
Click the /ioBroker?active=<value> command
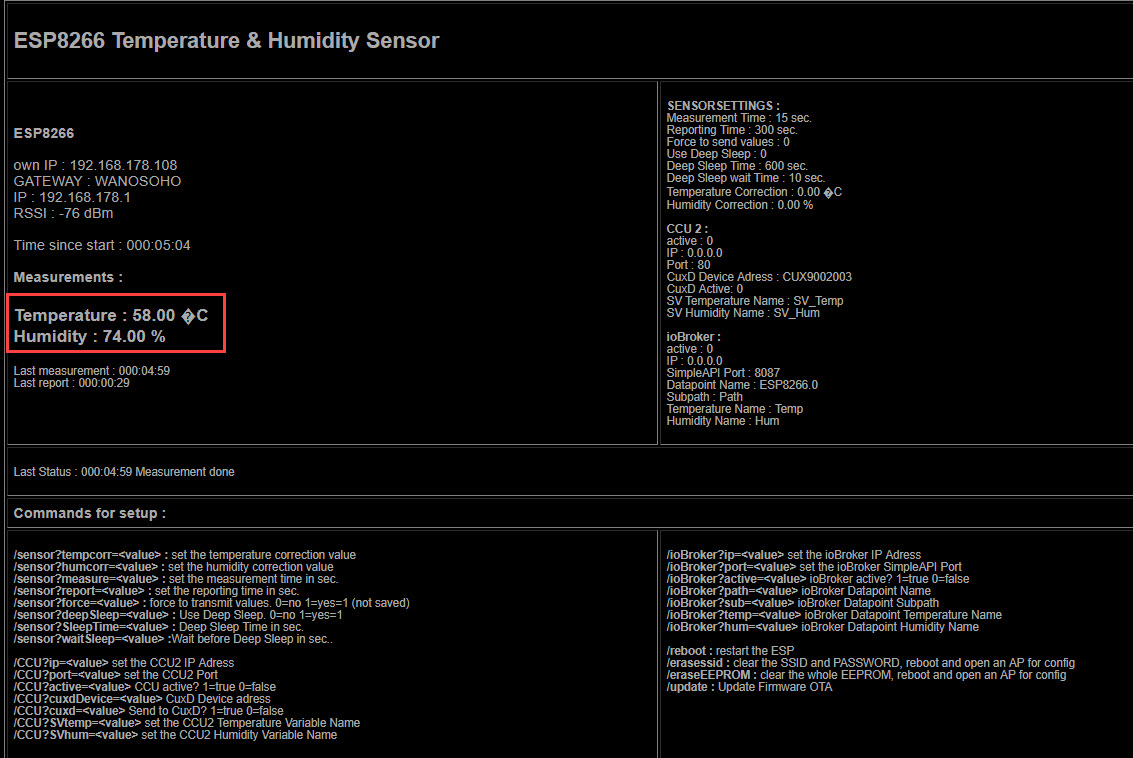pyautogui.click(x=818, y=579)
